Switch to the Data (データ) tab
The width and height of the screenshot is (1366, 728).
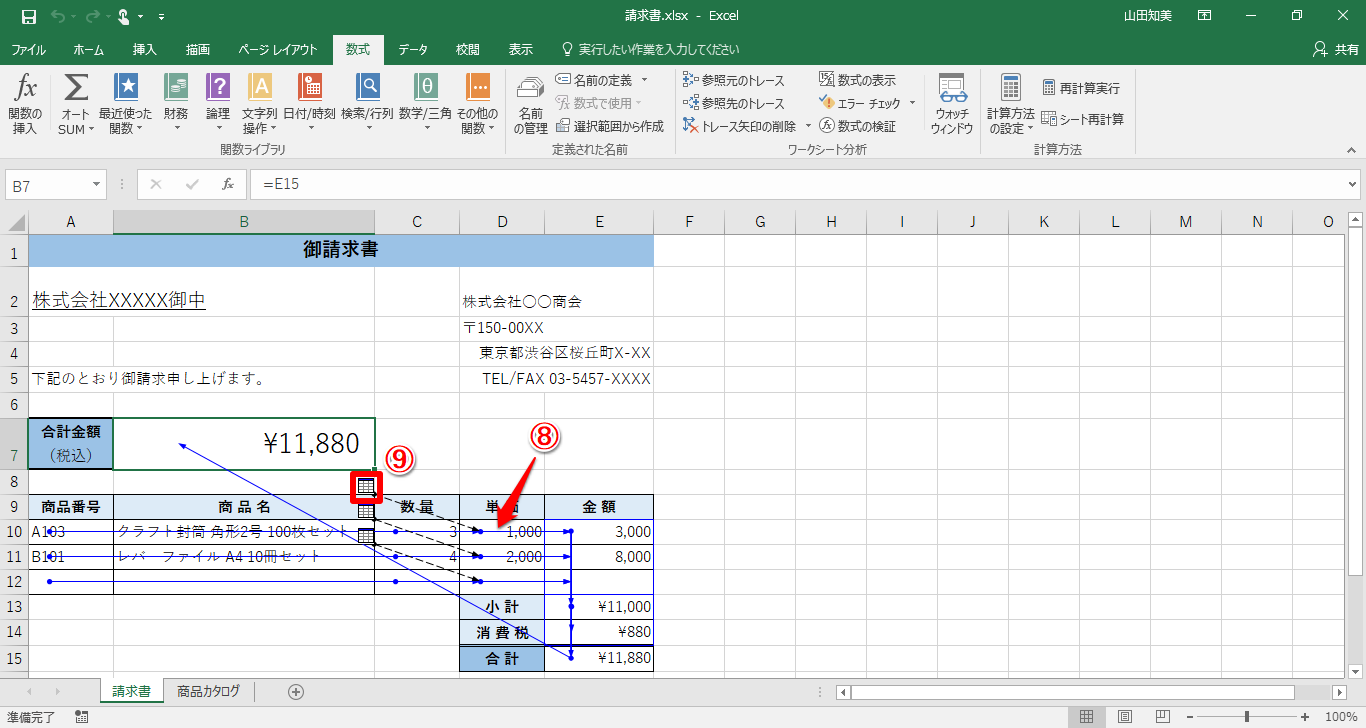click(413, 49)
